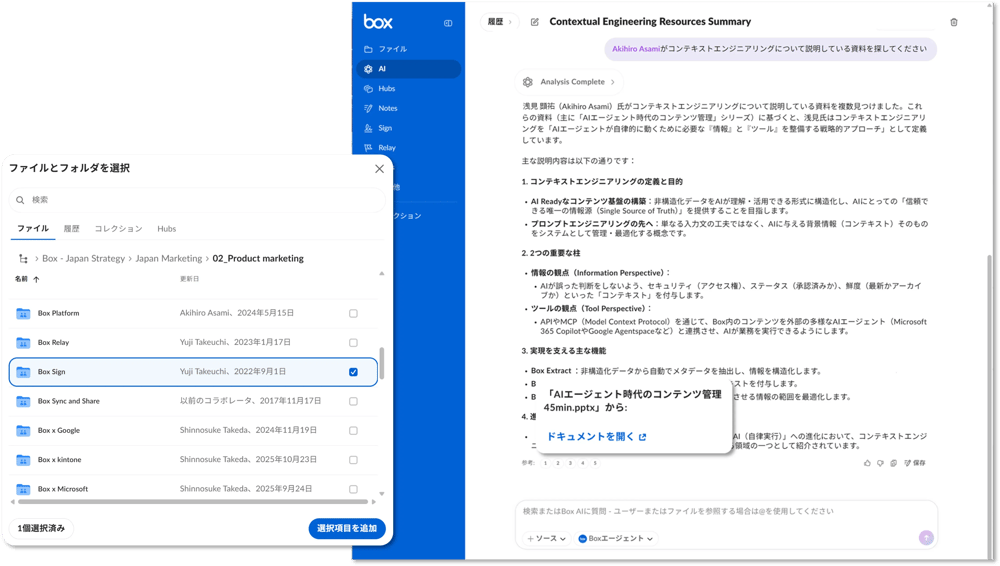
Task: Click file list horizontal scrollbar
Action: (x=193, y=502)
